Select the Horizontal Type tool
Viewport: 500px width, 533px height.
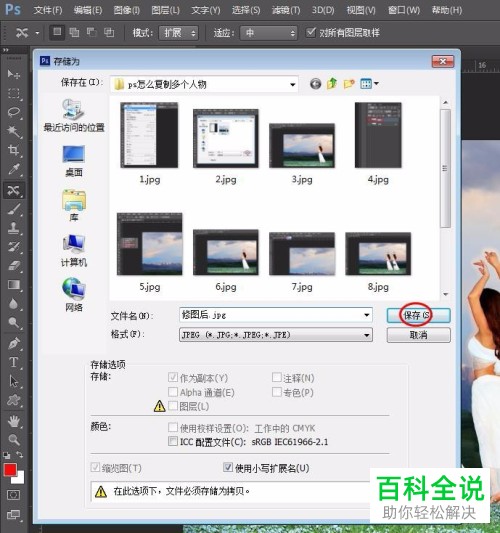(x=14, y=362)
